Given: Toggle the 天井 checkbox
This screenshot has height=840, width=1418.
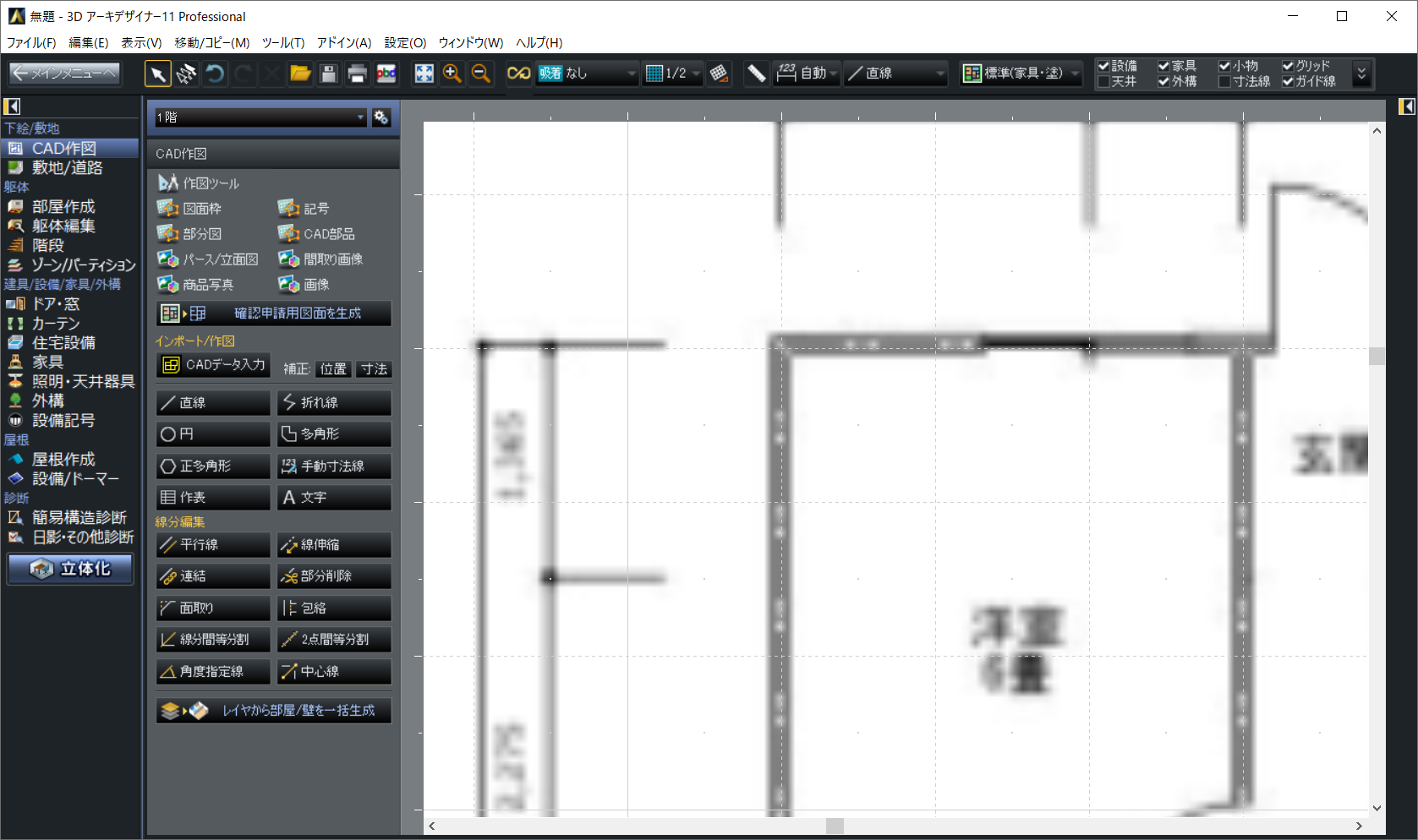Looking at the screenshot, I should click(x=1103, y=82).
